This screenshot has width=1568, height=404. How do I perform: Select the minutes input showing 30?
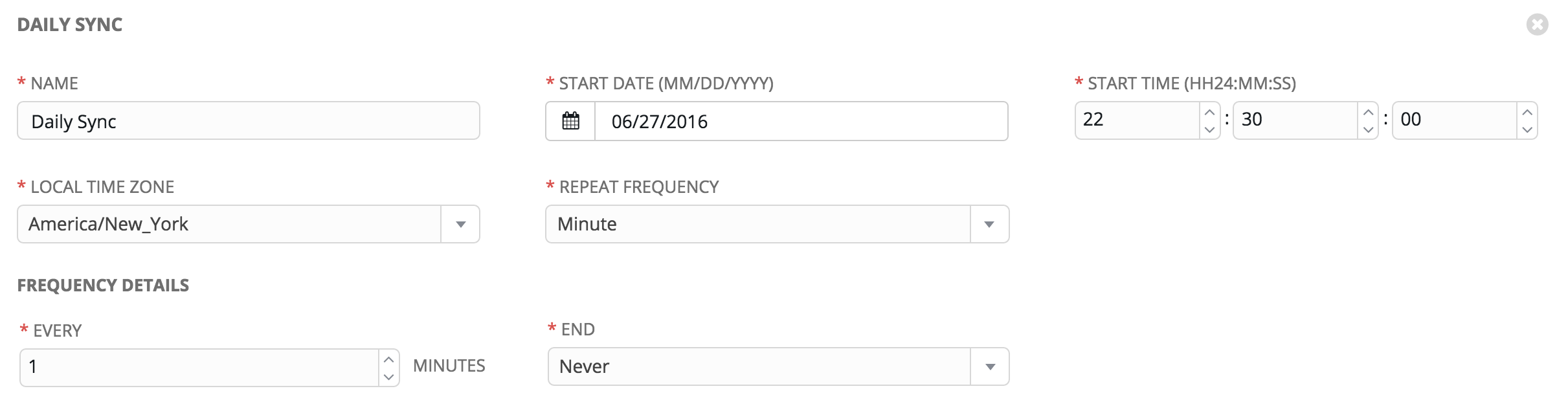click(1295, 120)
